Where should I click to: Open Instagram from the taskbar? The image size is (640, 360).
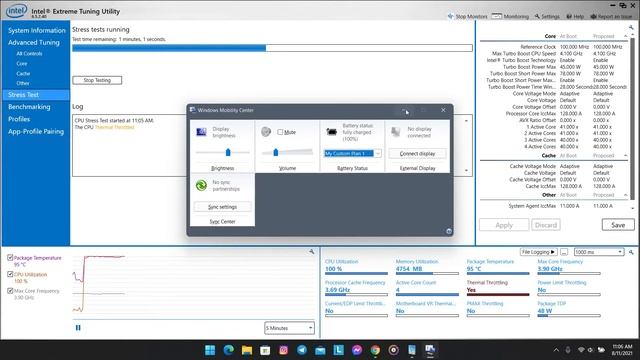click(283, 350)
